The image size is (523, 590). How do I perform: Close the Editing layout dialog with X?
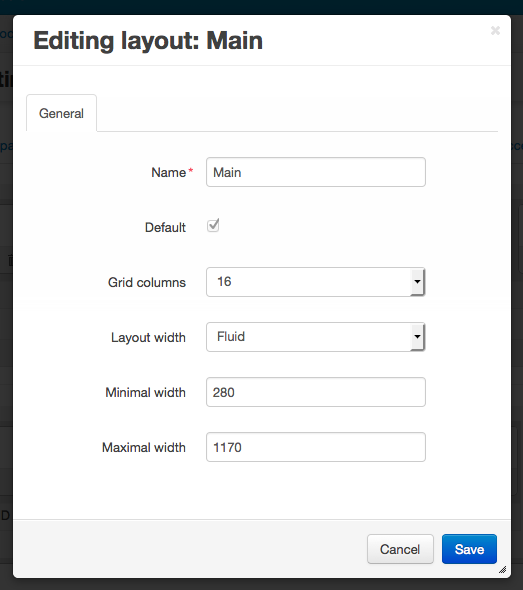[x=495, y=30]
